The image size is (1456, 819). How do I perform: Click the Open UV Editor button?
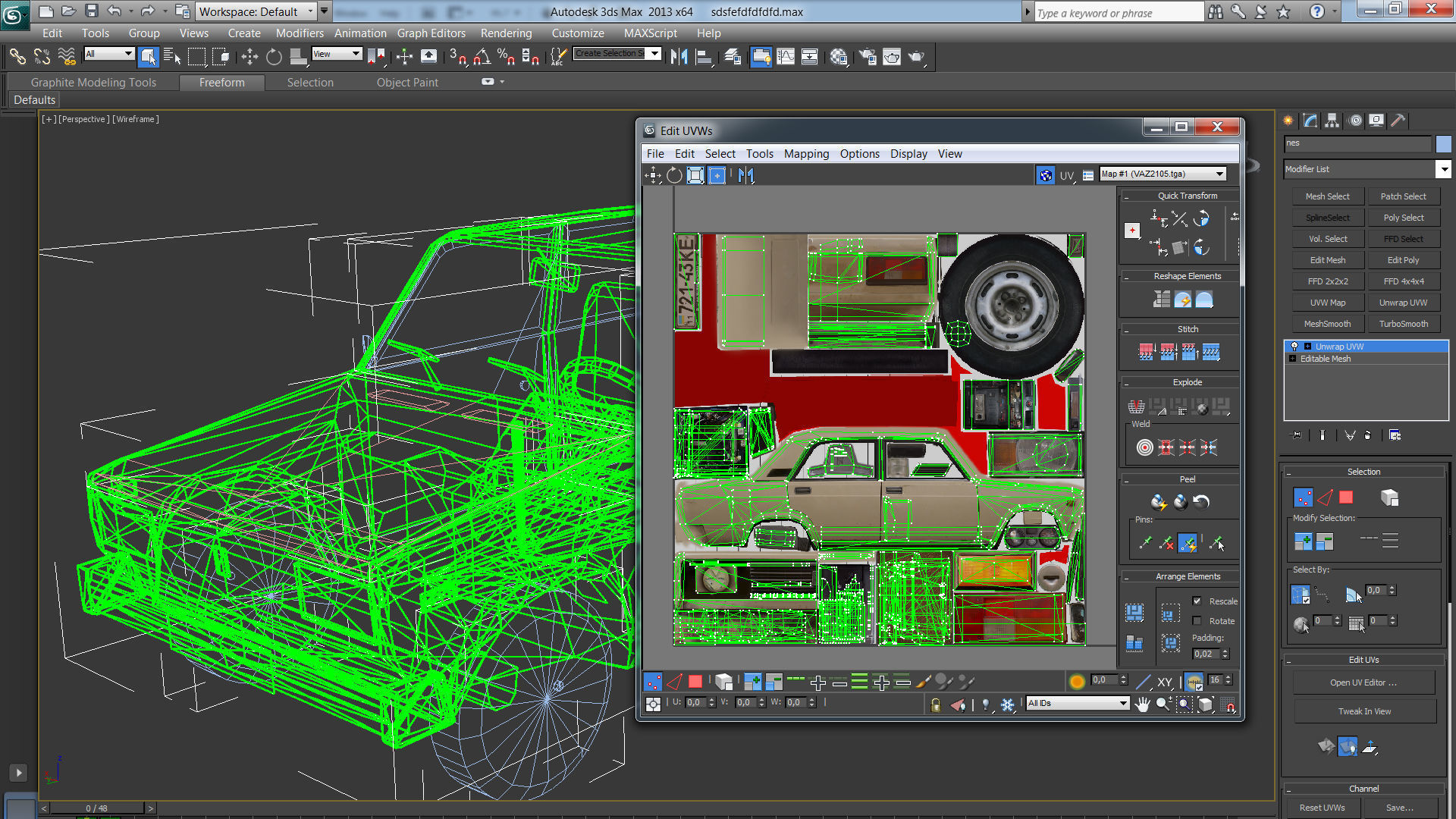pyautogui.click(x=1363, y=682)
